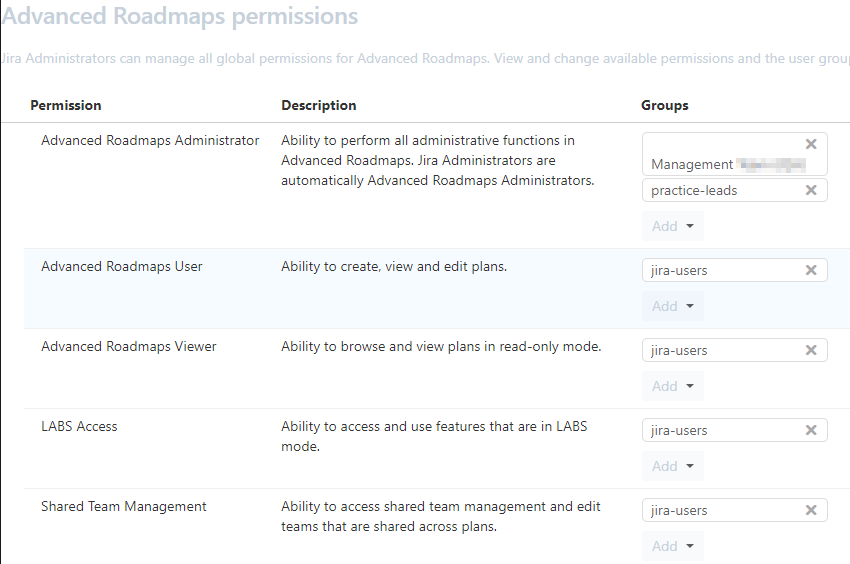Select jira-users tag in LABS Access row
Screen dimensions: 850x564
point(735,430)
